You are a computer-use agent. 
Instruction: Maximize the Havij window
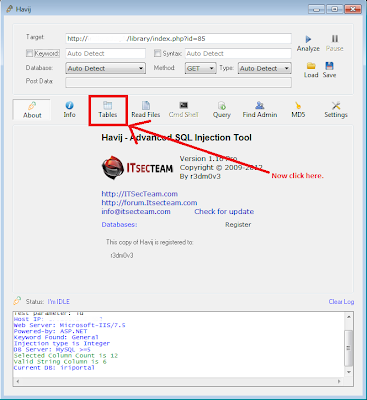tap(334, 9)
